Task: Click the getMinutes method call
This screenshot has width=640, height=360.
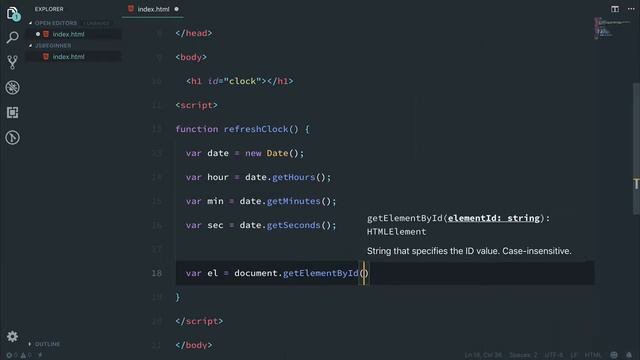Action: pos(293,201)
